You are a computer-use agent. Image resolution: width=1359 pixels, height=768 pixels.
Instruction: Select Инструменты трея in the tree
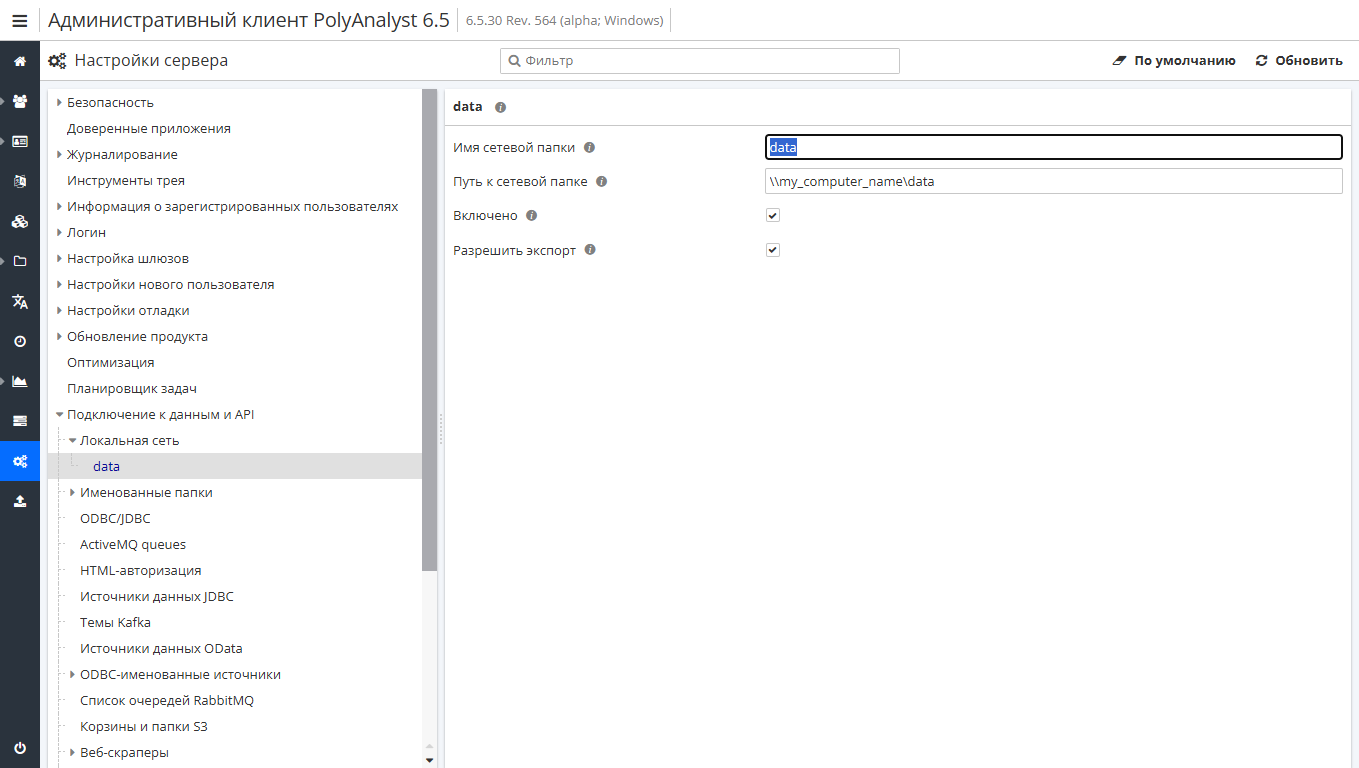tap(126, 180)
